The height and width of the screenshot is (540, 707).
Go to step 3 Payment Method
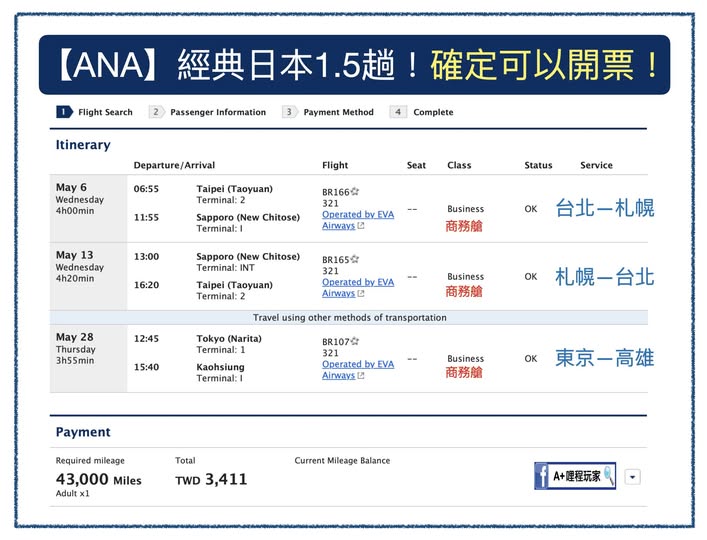point(328,112)
